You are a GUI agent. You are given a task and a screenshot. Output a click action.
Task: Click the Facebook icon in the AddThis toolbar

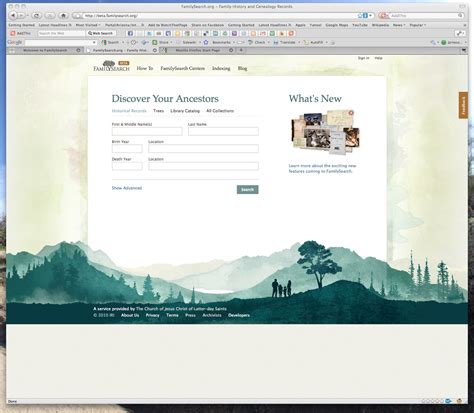coord(130,33)
